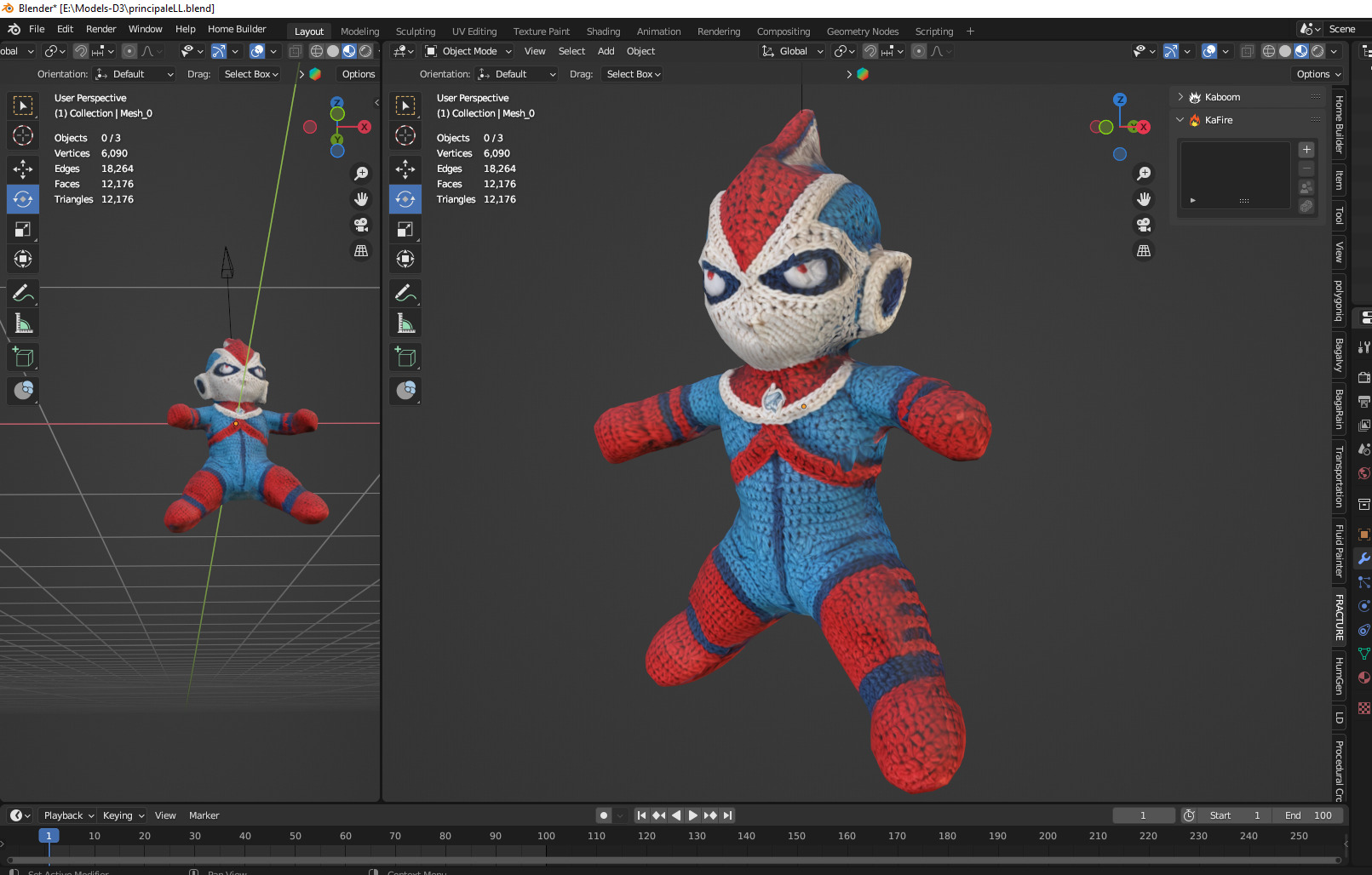Select the Cursor tool in the right viewport toolbar
This screenshot has height=875, width=1372.
point(405,135)
